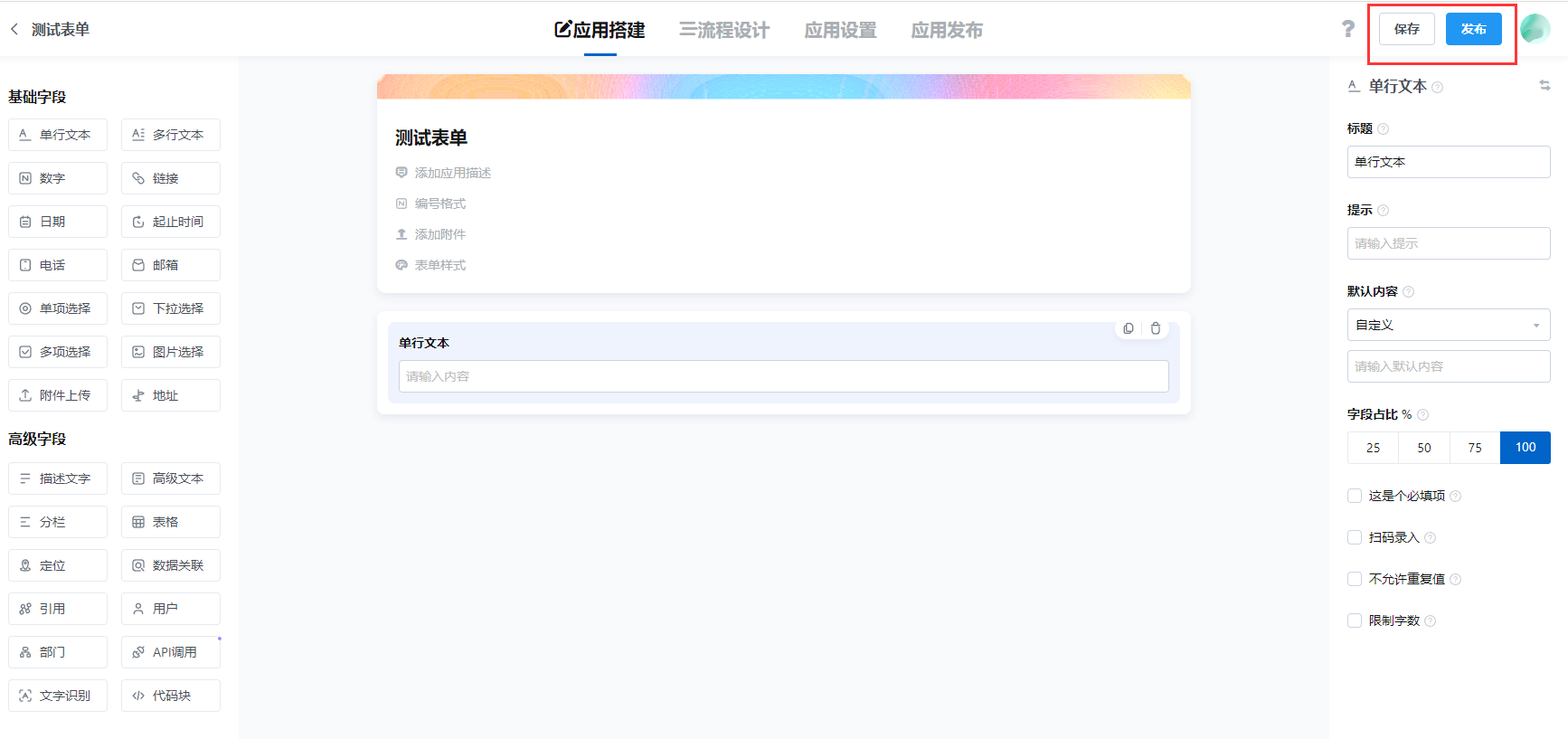Viewport: 1568px width, 739px height.
Task: Add a 起止时间 field component
Action: pos(171,222)
